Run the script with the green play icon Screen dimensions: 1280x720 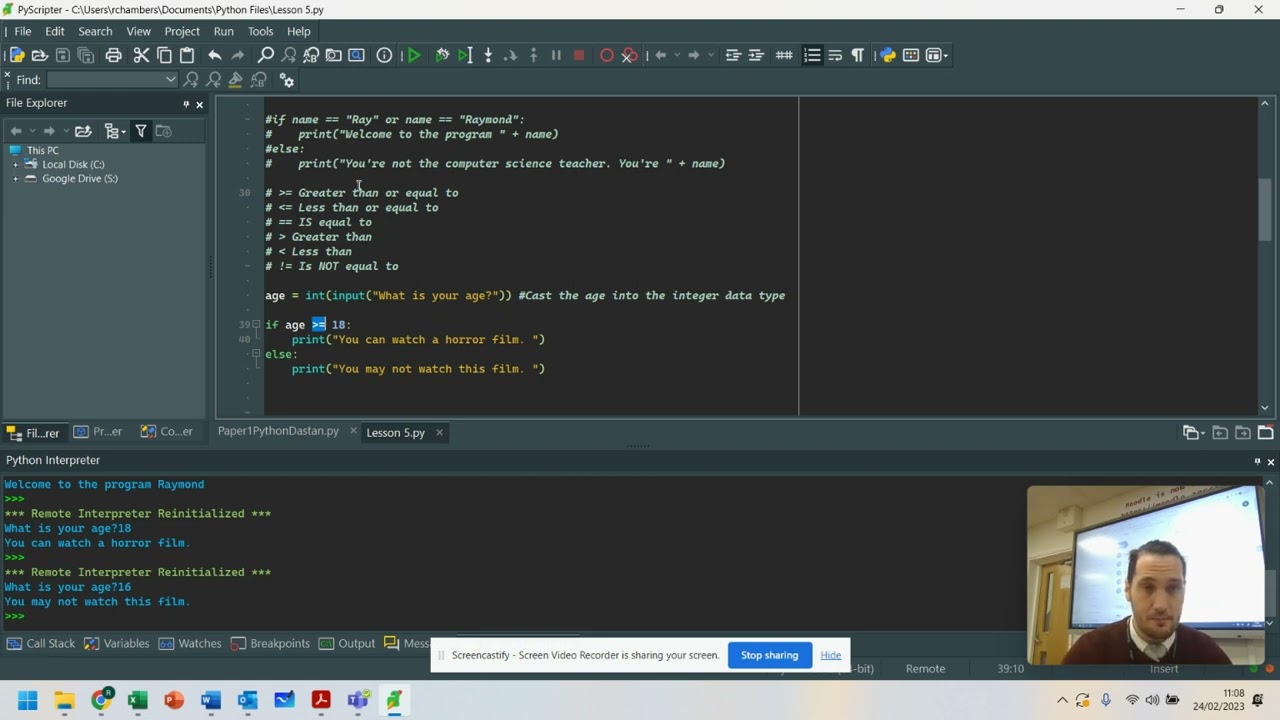(413, 55)
